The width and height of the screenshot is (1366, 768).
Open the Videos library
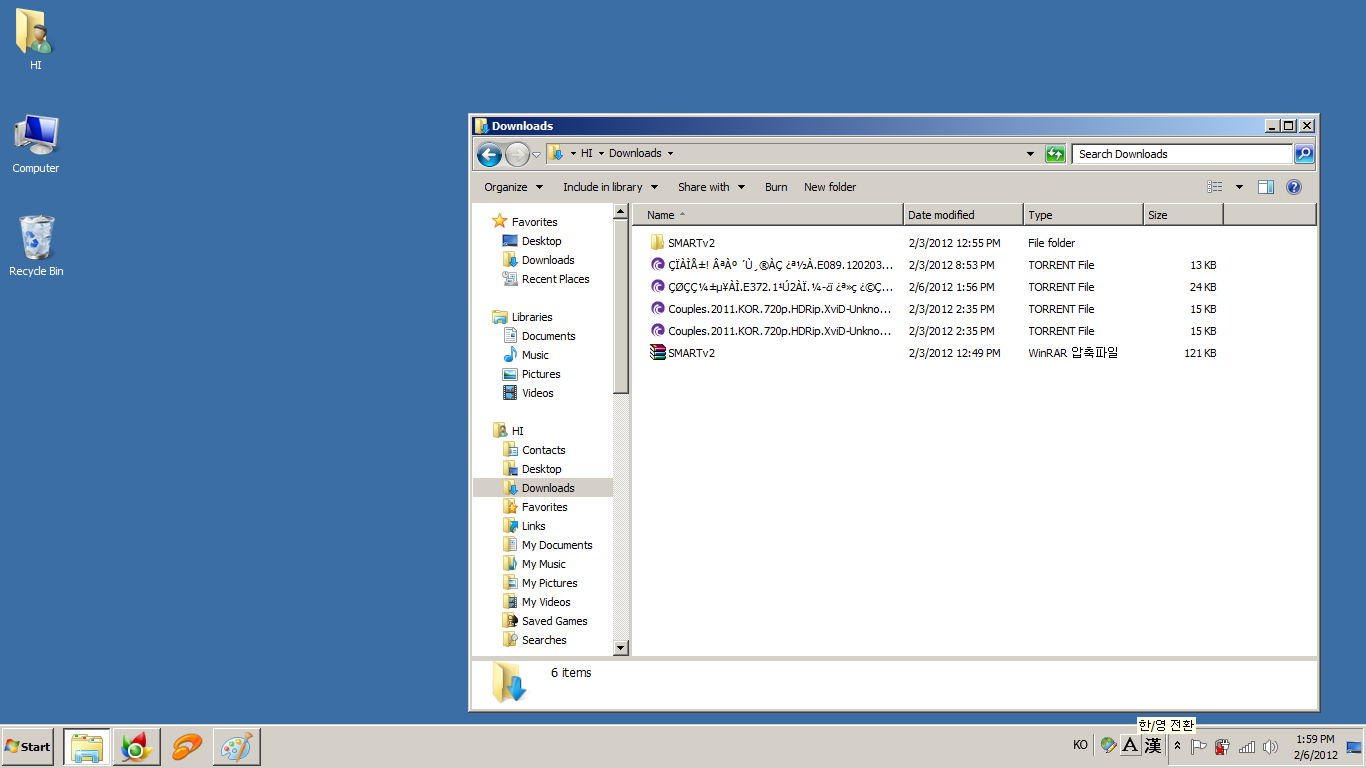pyautogui.click(x=537, y=393)
